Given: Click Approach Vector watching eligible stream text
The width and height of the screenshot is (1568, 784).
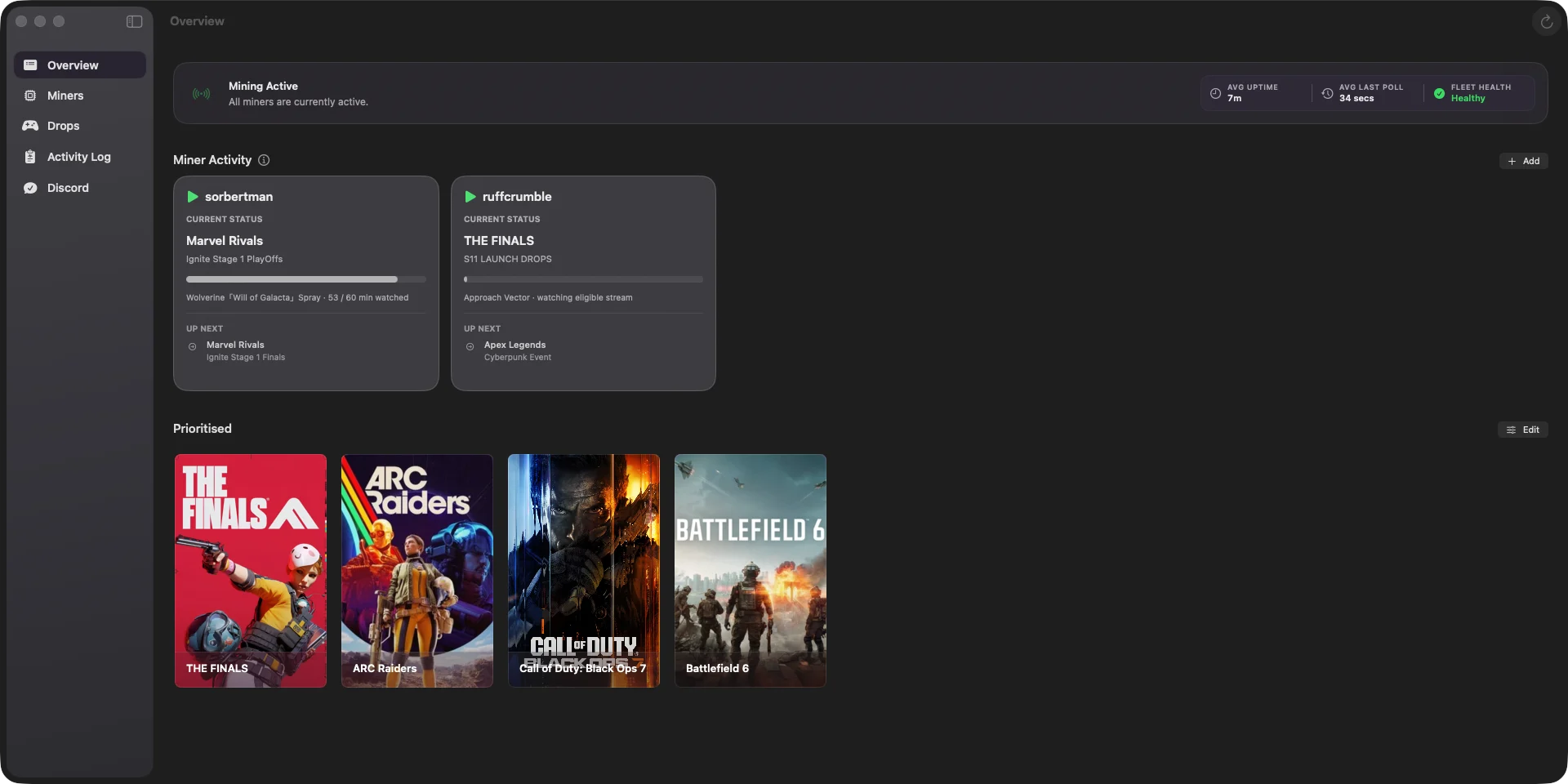Looking at the screenshot, I should coord(548,298).
